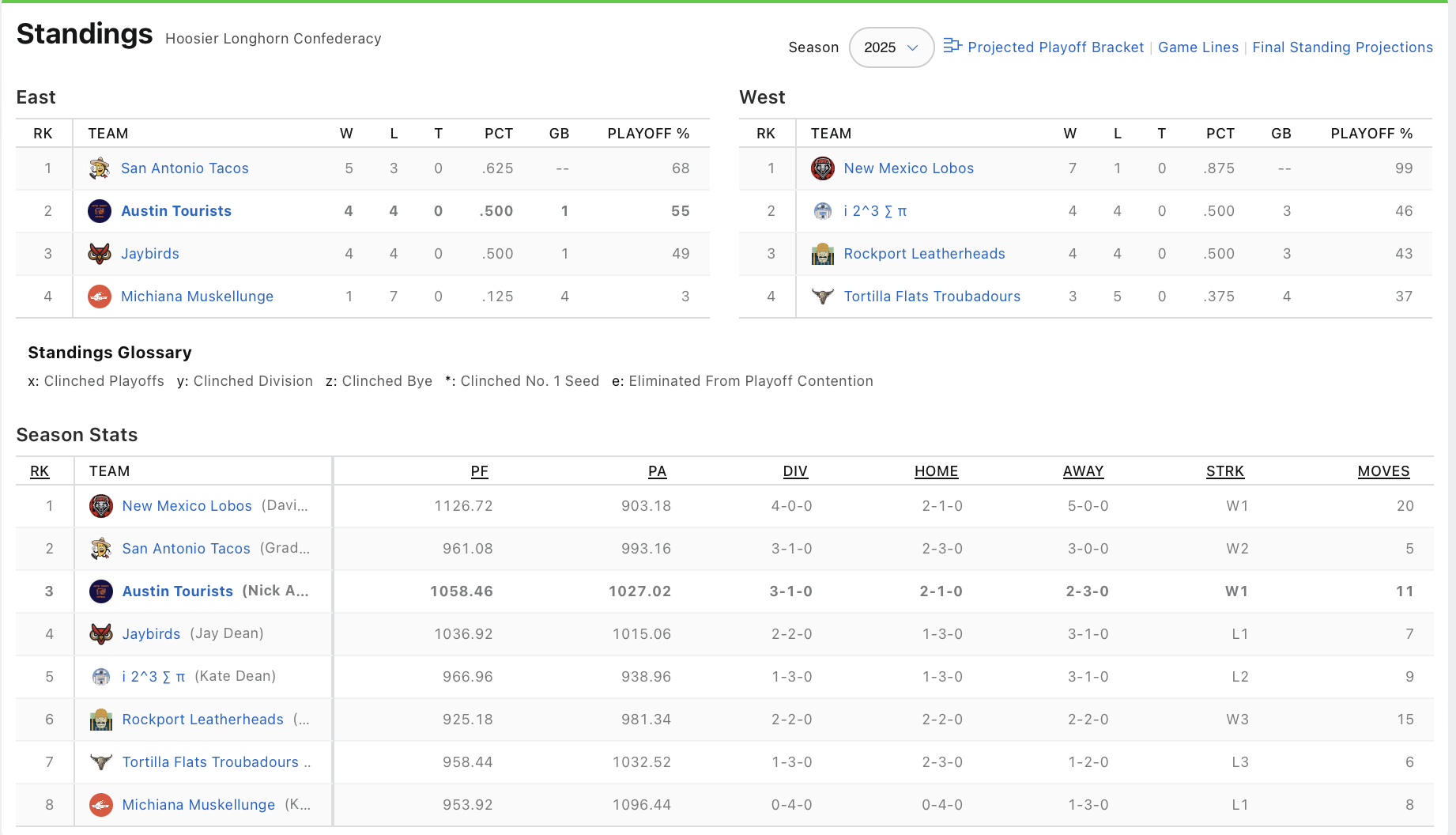Click Austin Tourists logo in East standings
Image resolution: width=1456 pixels, height=835 pixels.
point(100,211)
